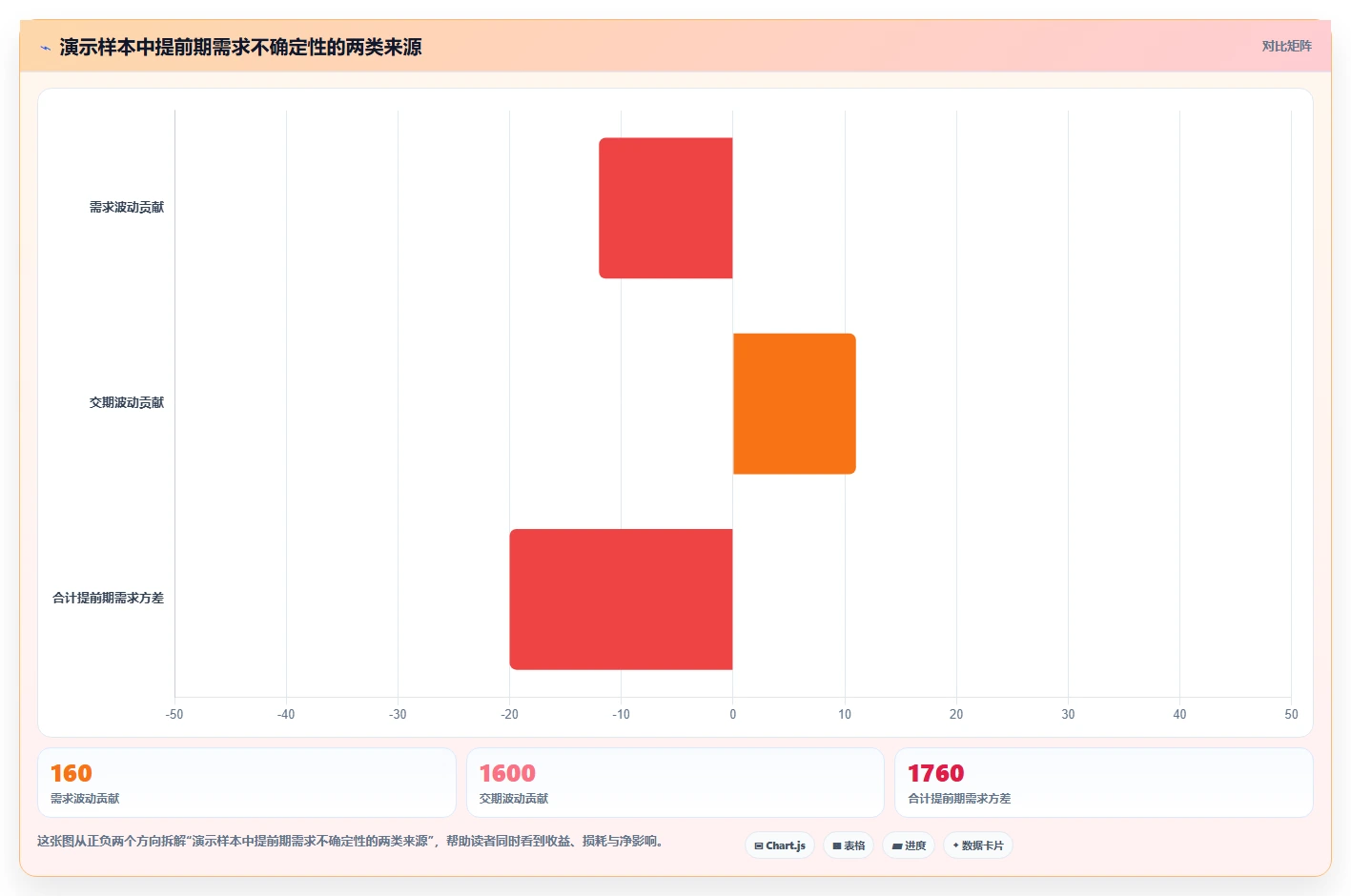Screen dimensions: 1351x896
Task: Select the 进度 tag
Action: pos(909,845)
